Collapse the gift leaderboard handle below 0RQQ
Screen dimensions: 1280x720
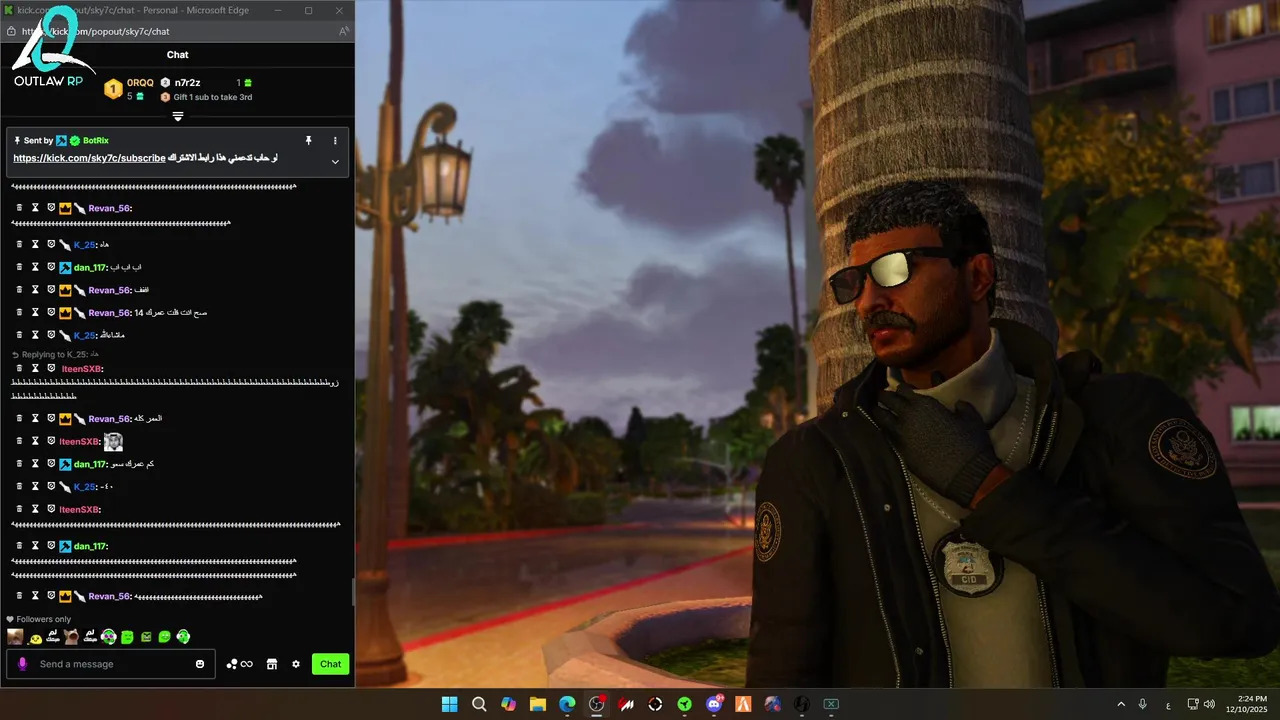coord(178,116)
